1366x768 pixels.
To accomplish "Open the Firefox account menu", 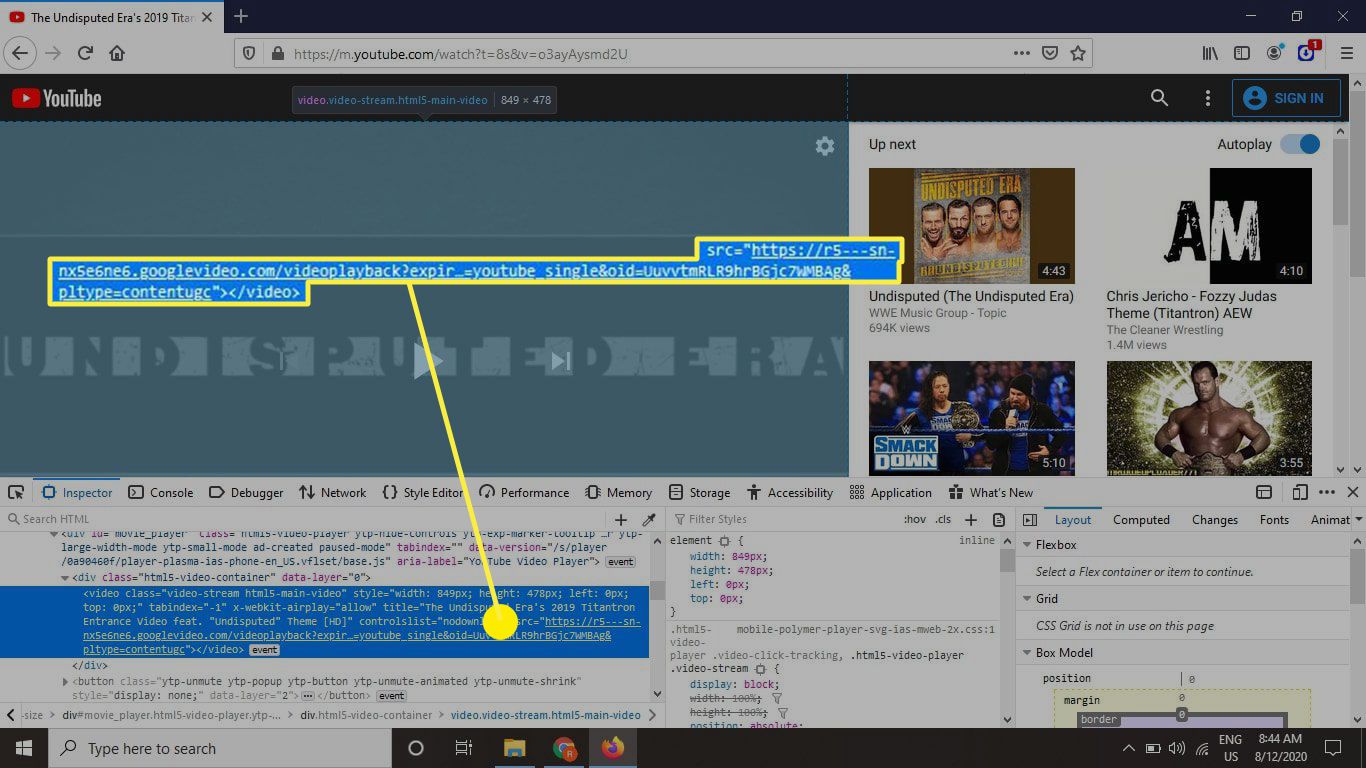I will click(x=1274, y=53).
